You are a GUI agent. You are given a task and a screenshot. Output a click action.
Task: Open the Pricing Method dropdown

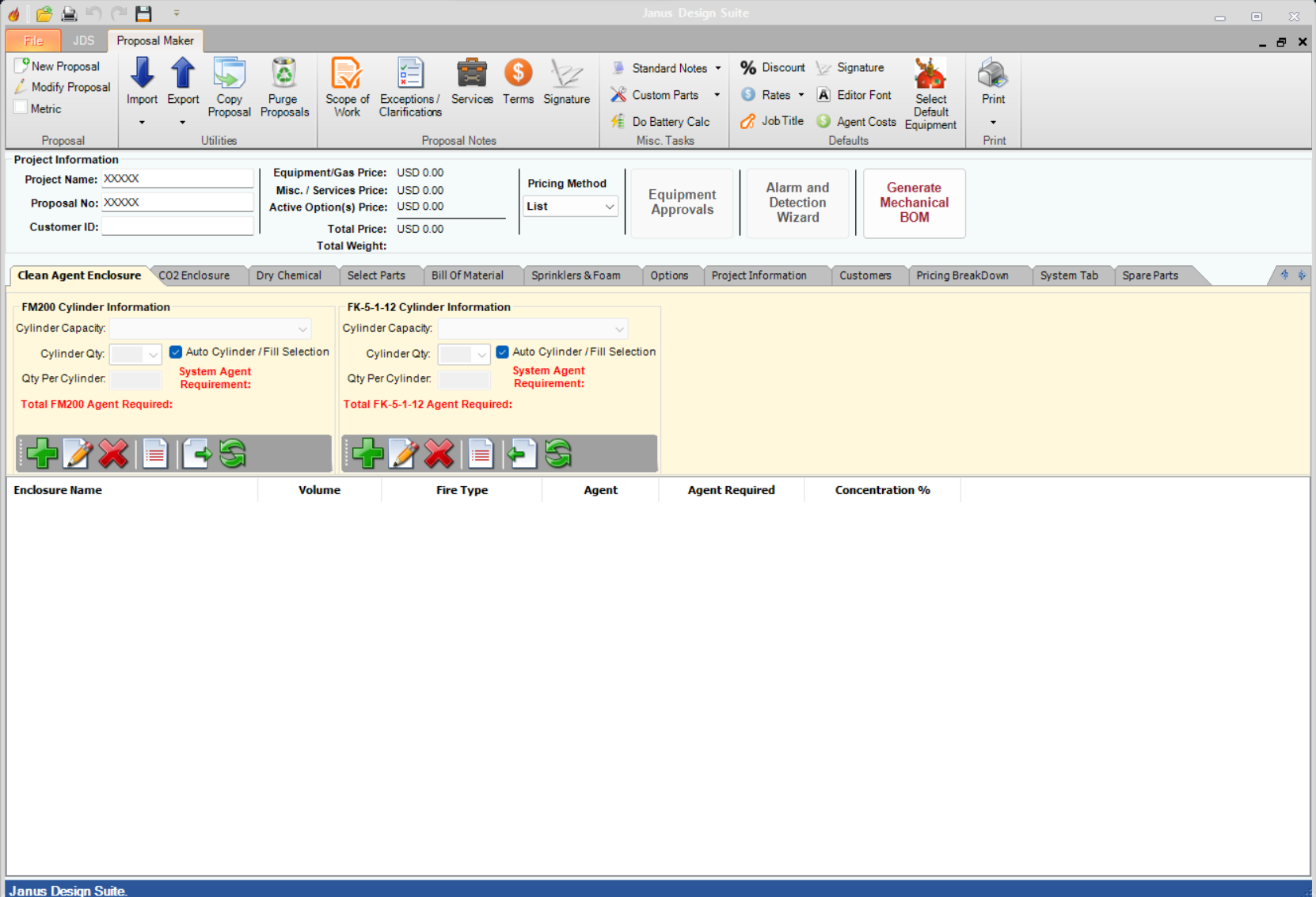pyautogui.click(x=570, y=207)
